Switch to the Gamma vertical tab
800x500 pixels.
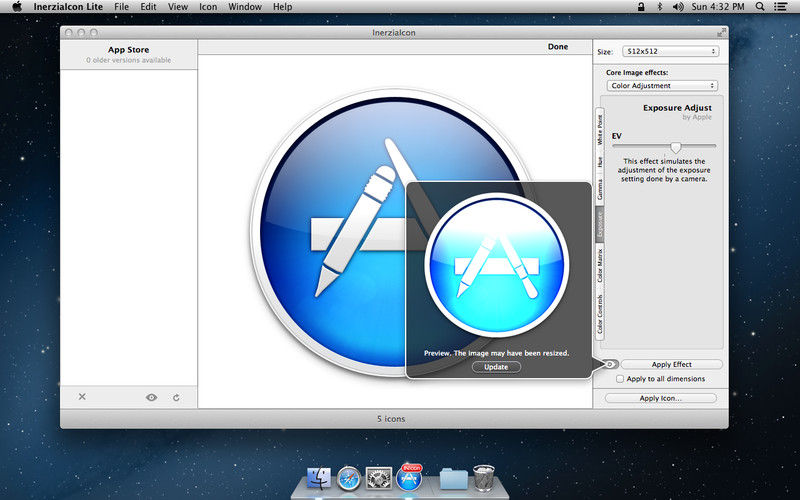pos(600,189)
